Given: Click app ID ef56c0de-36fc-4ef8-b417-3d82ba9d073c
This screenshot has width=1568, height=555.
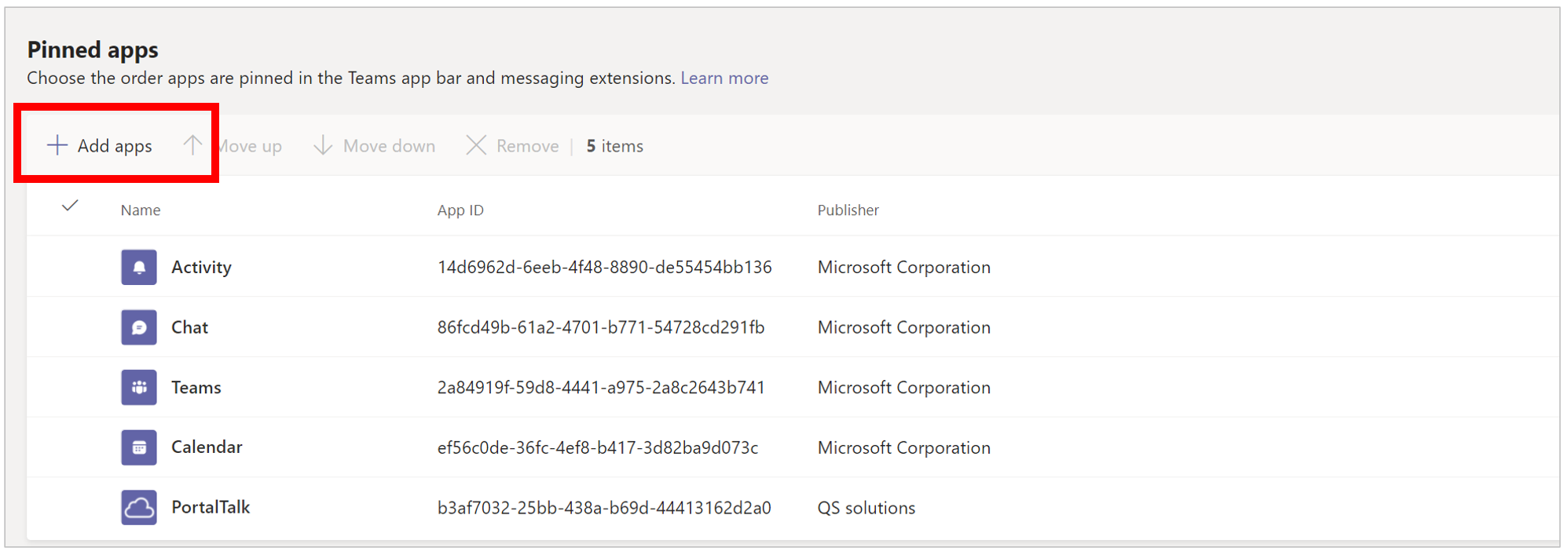Looking at the screenshot, I should click(x=598, y=447).
